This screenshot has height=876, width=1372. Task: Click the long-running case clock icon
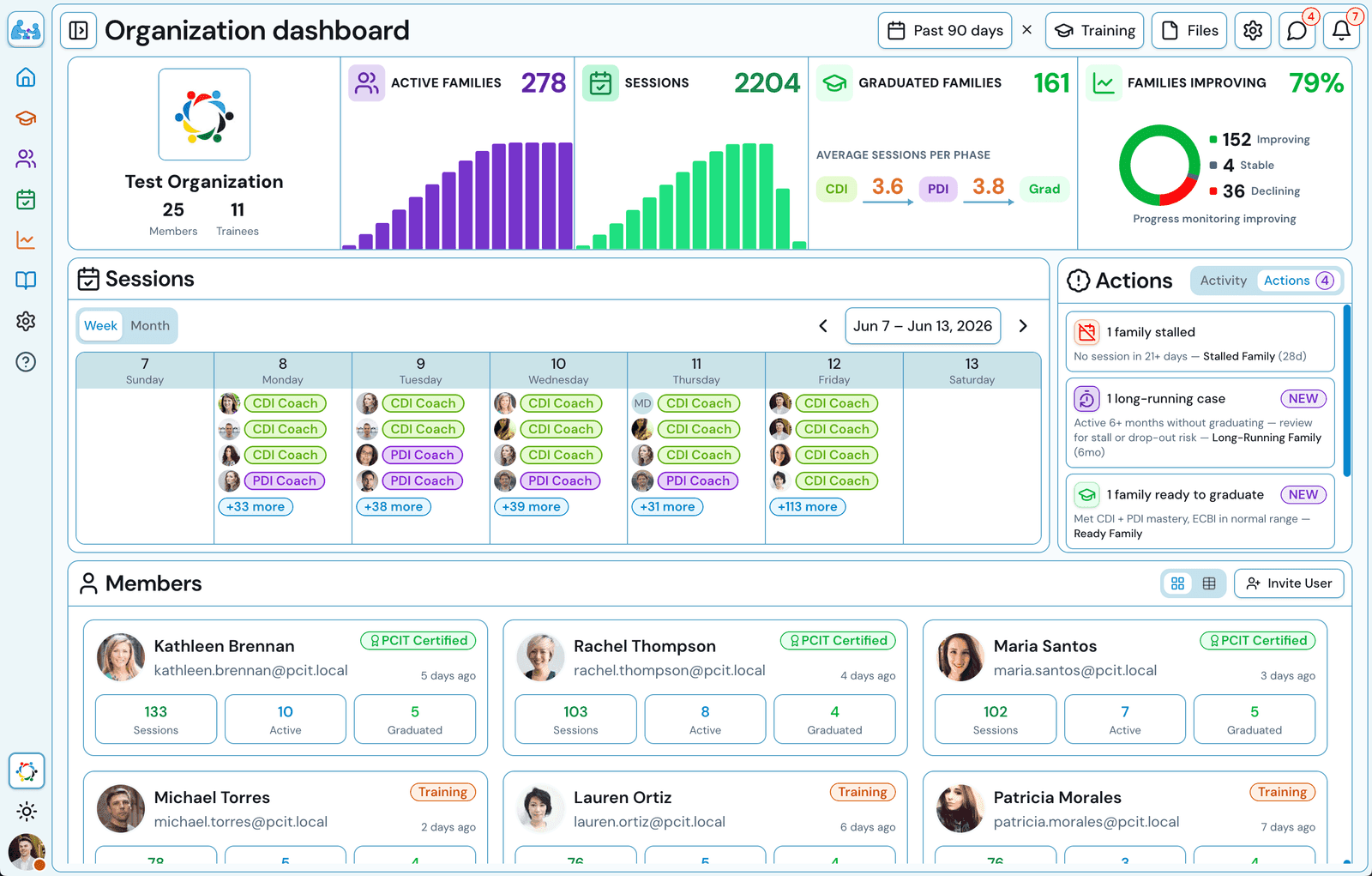[1086, 399]
